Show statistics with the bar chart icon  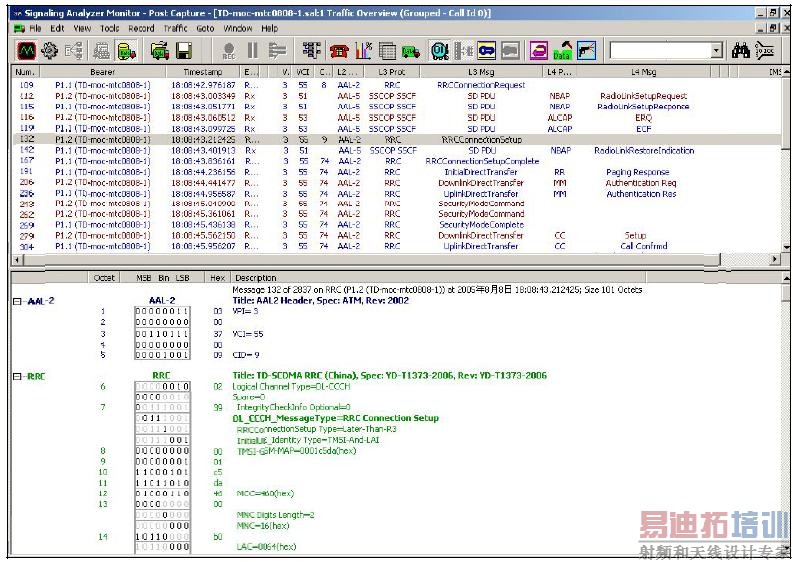point(364,51)
